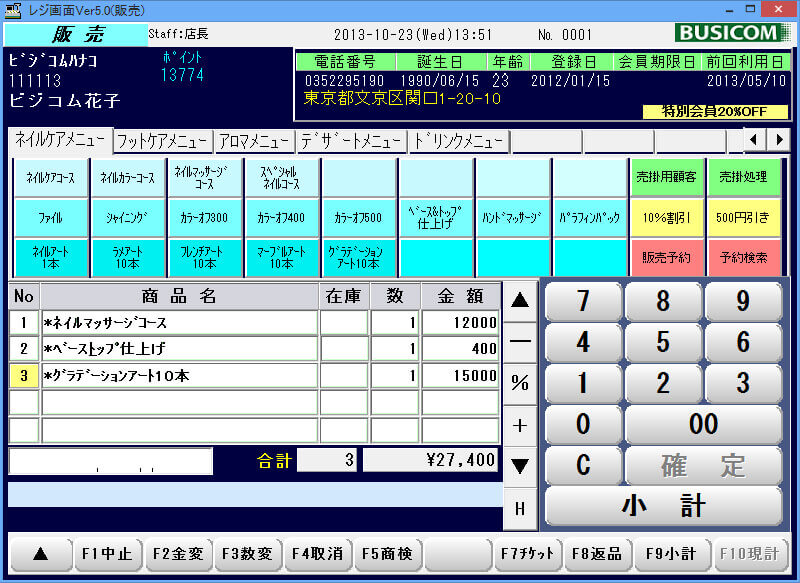800x583 pixels.
Task: Select row 3 グラデーションアート10本 in the list
Action: [180, 376]
